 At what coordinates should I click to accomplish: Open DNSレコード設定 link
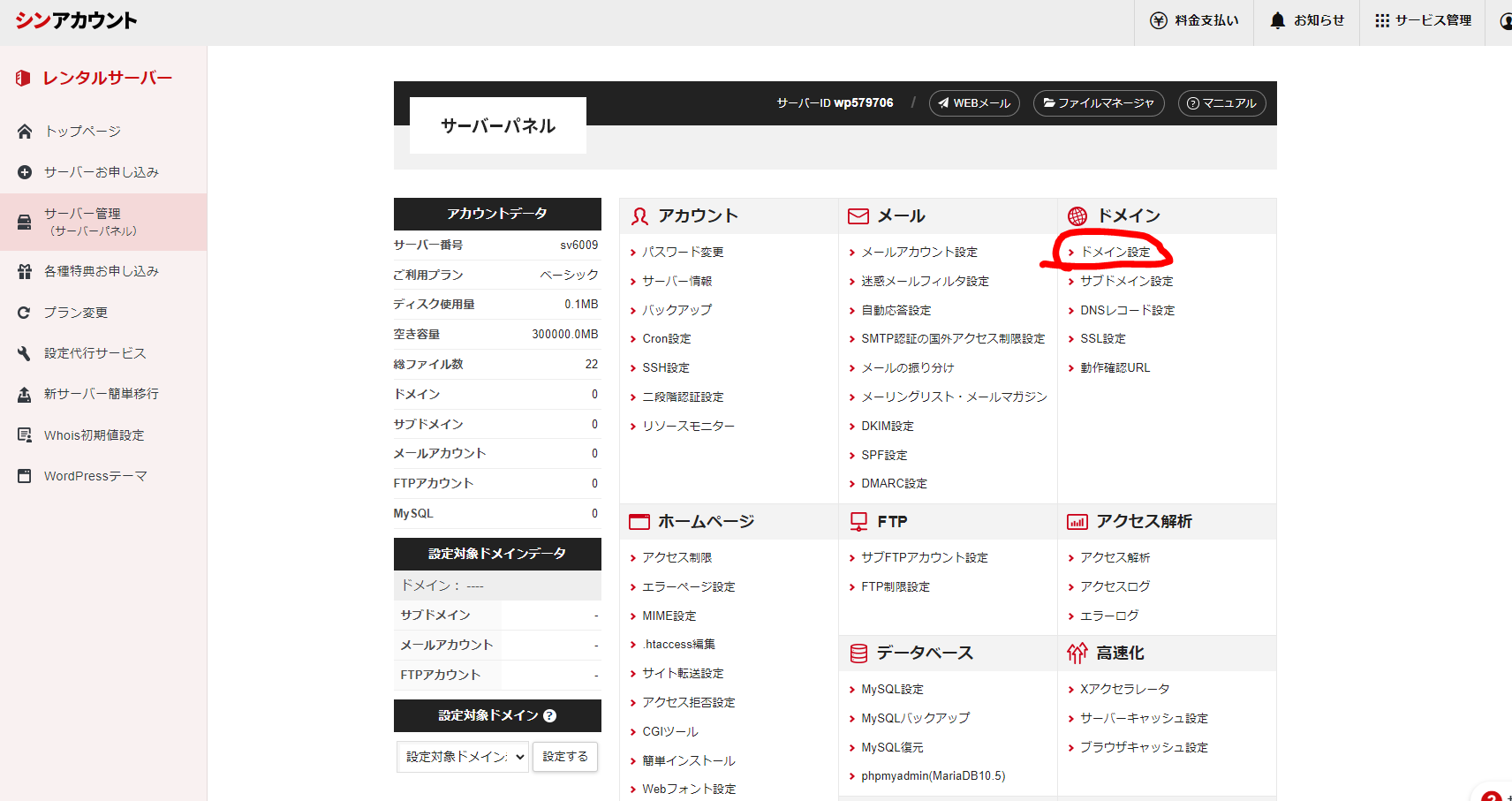pyautogui.click(x=1128, y=311)
